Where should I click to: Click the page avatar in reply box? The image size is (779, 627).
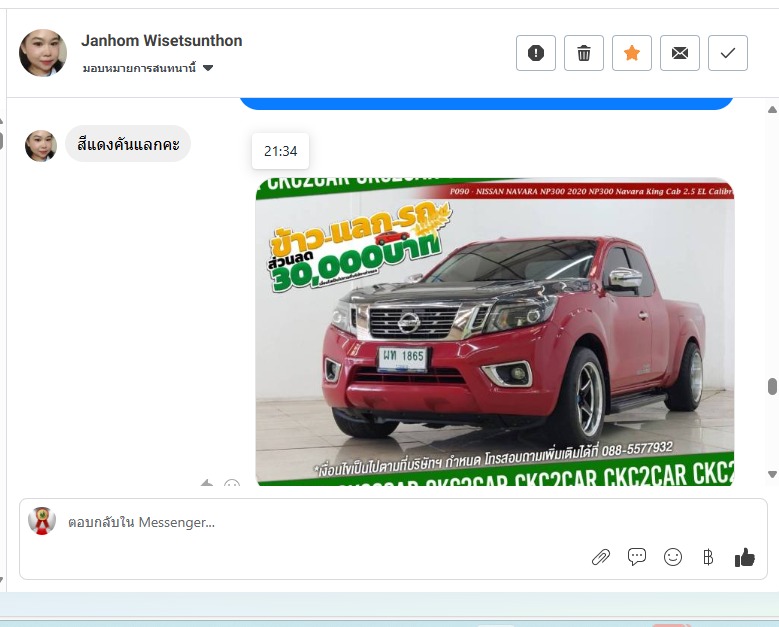[41, 521]
